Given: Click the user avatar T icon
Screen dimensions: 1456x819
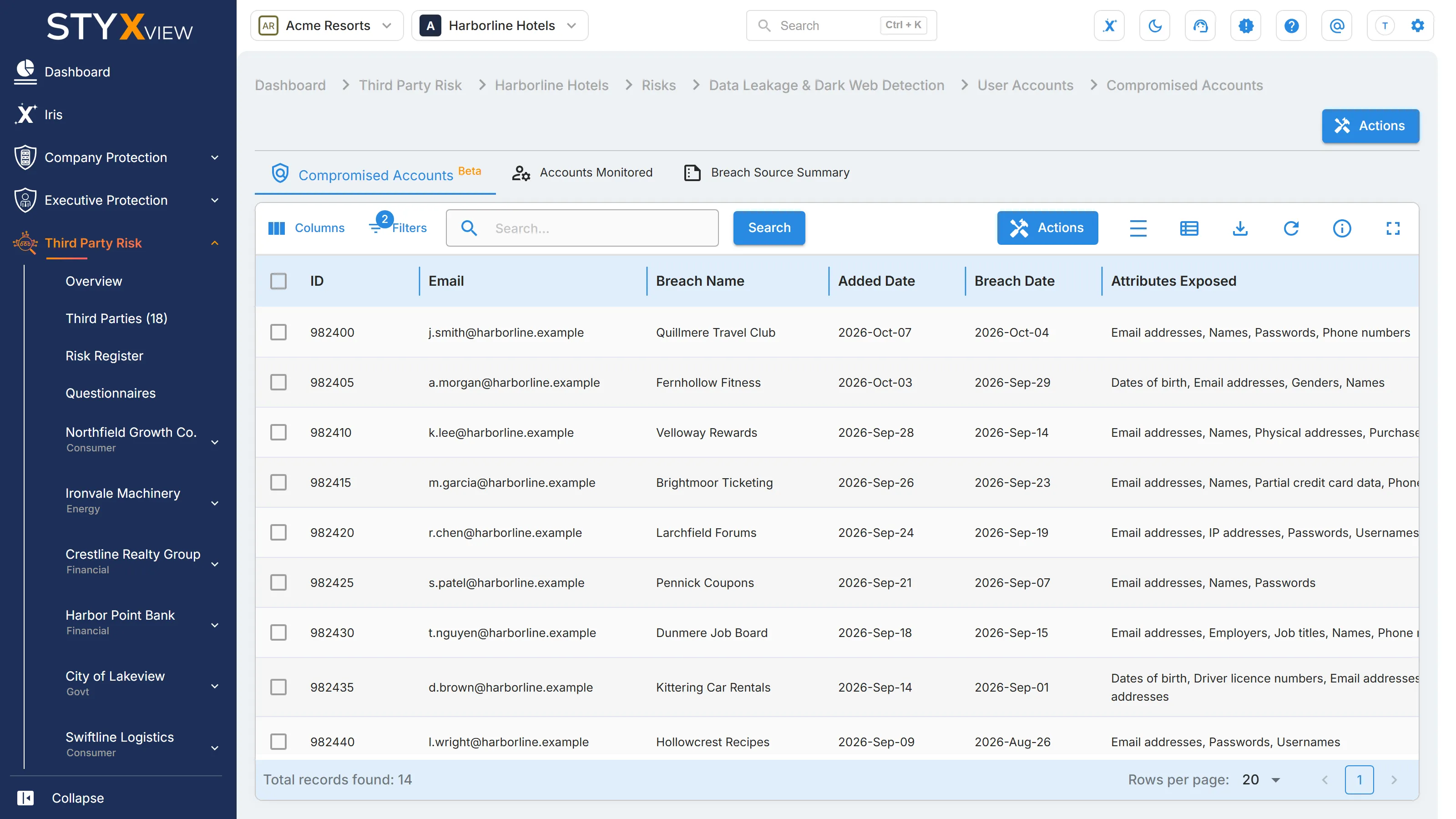Looking at the screenshot, I should coord(1384,25).
